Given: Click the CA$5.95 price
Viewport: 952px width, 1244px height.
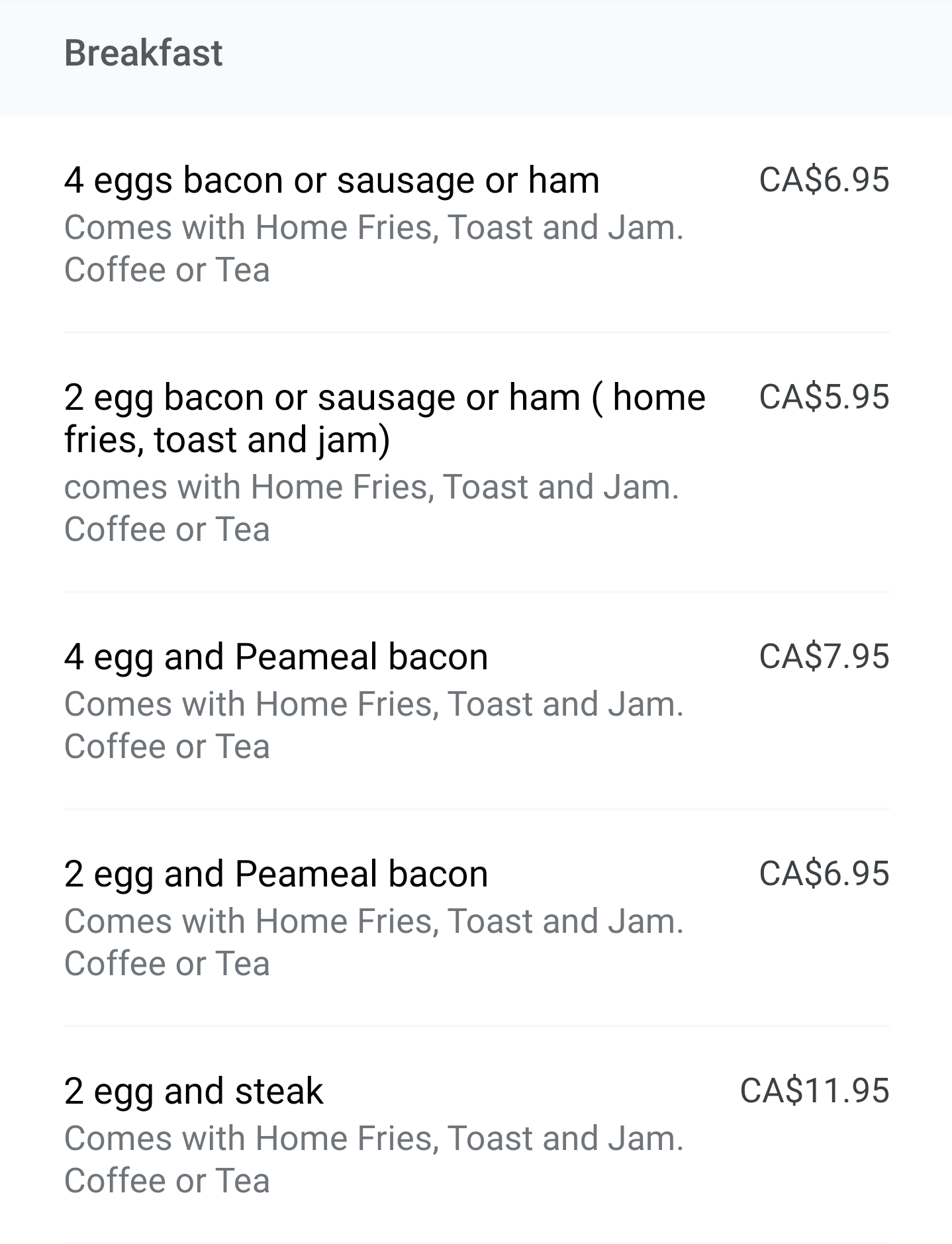Looking at the screenshot, I should point(824,397).
